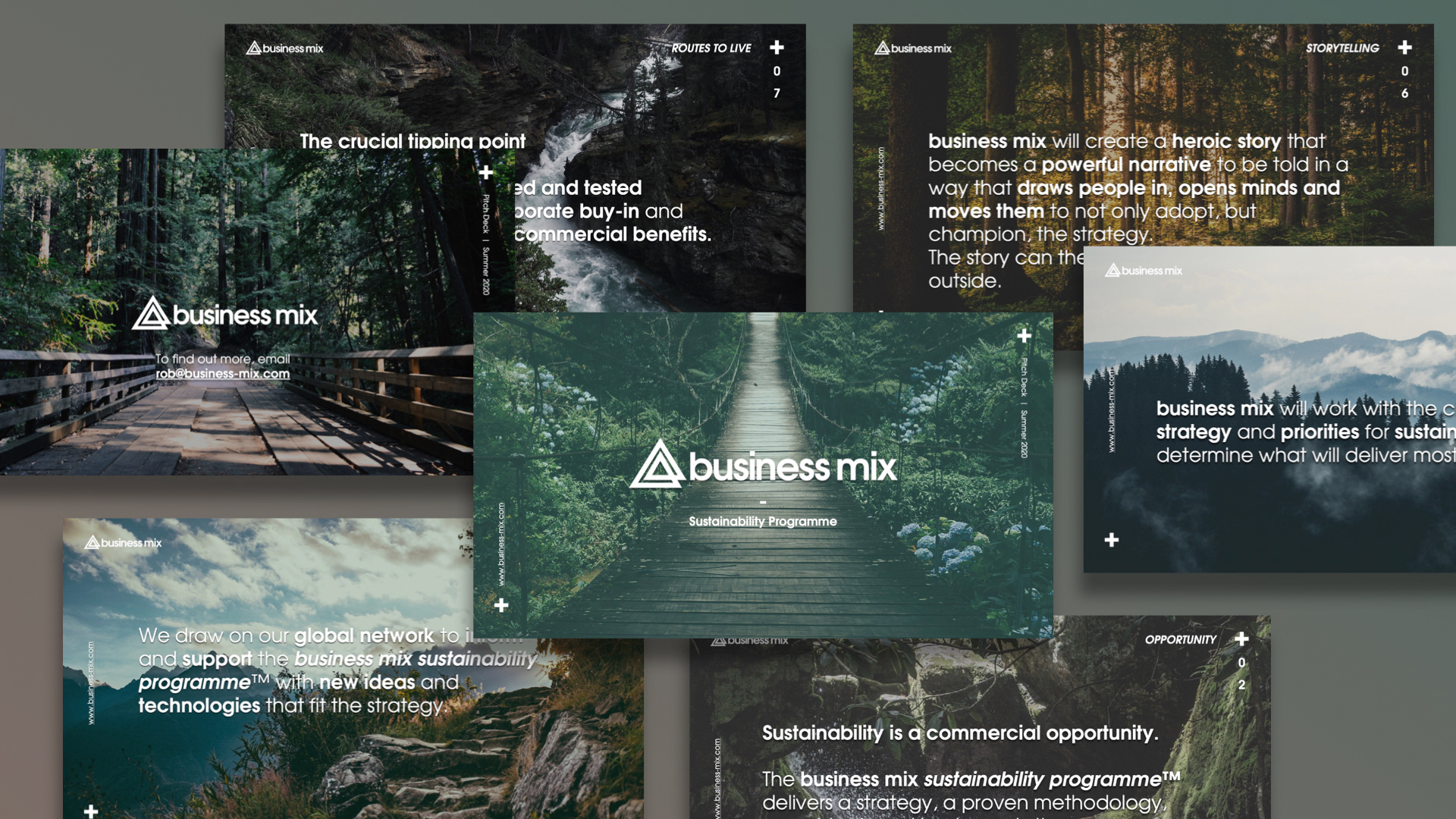
Task: Click bottom-left plus icon on Sustainability Programme slide
Action: [x=501, y=605]
